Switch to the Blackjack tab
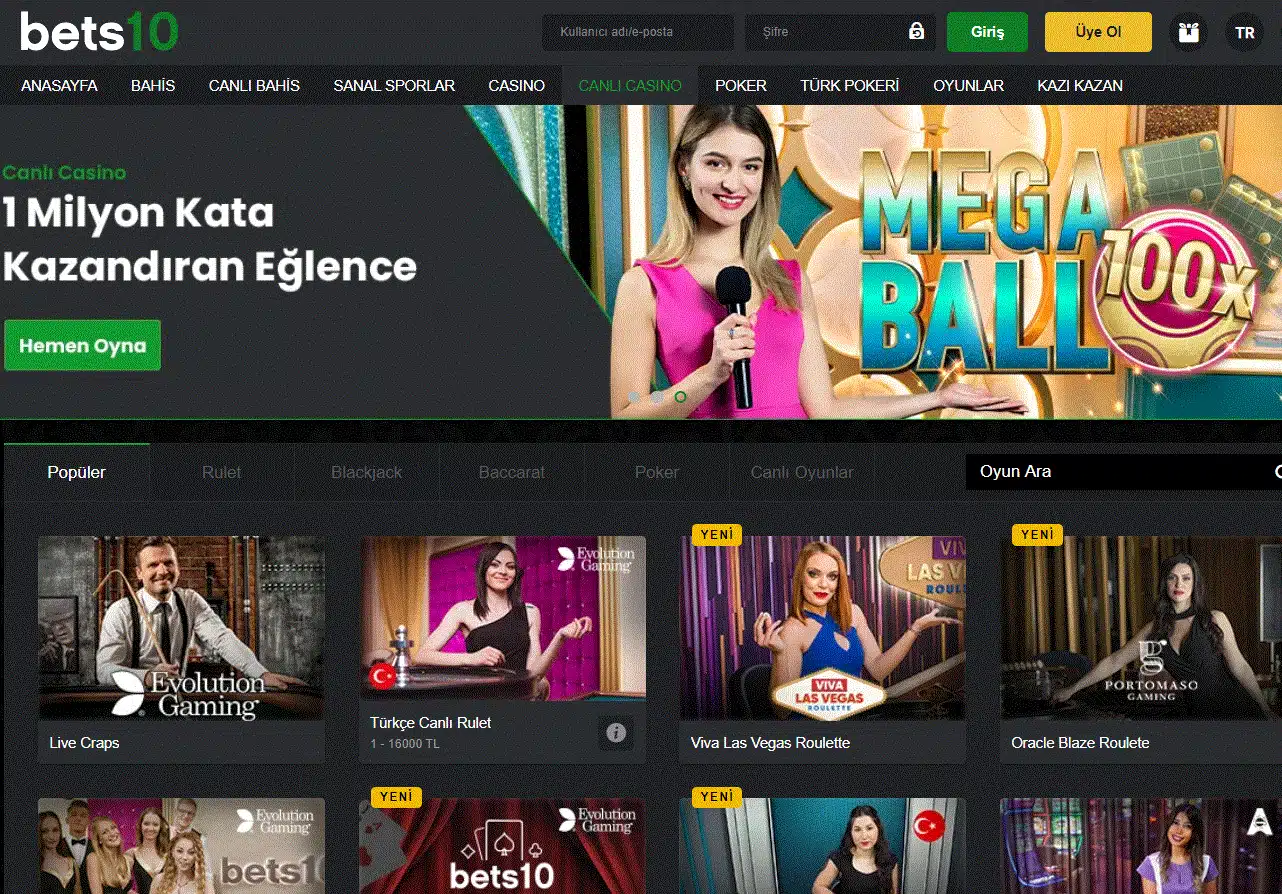 [x=367, y=472]
